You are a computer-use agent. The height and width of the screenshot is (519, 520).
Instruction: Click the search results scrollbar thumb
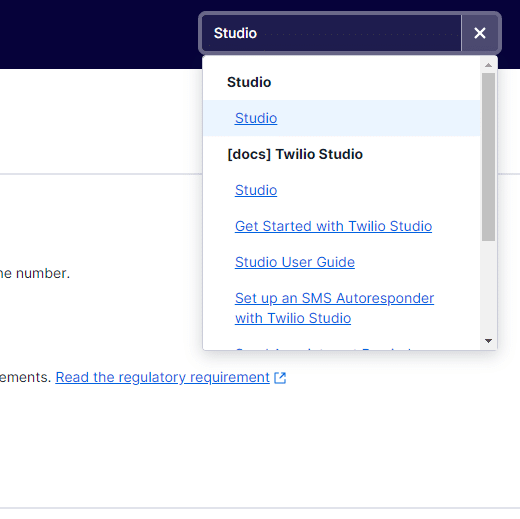pos(488,157)
